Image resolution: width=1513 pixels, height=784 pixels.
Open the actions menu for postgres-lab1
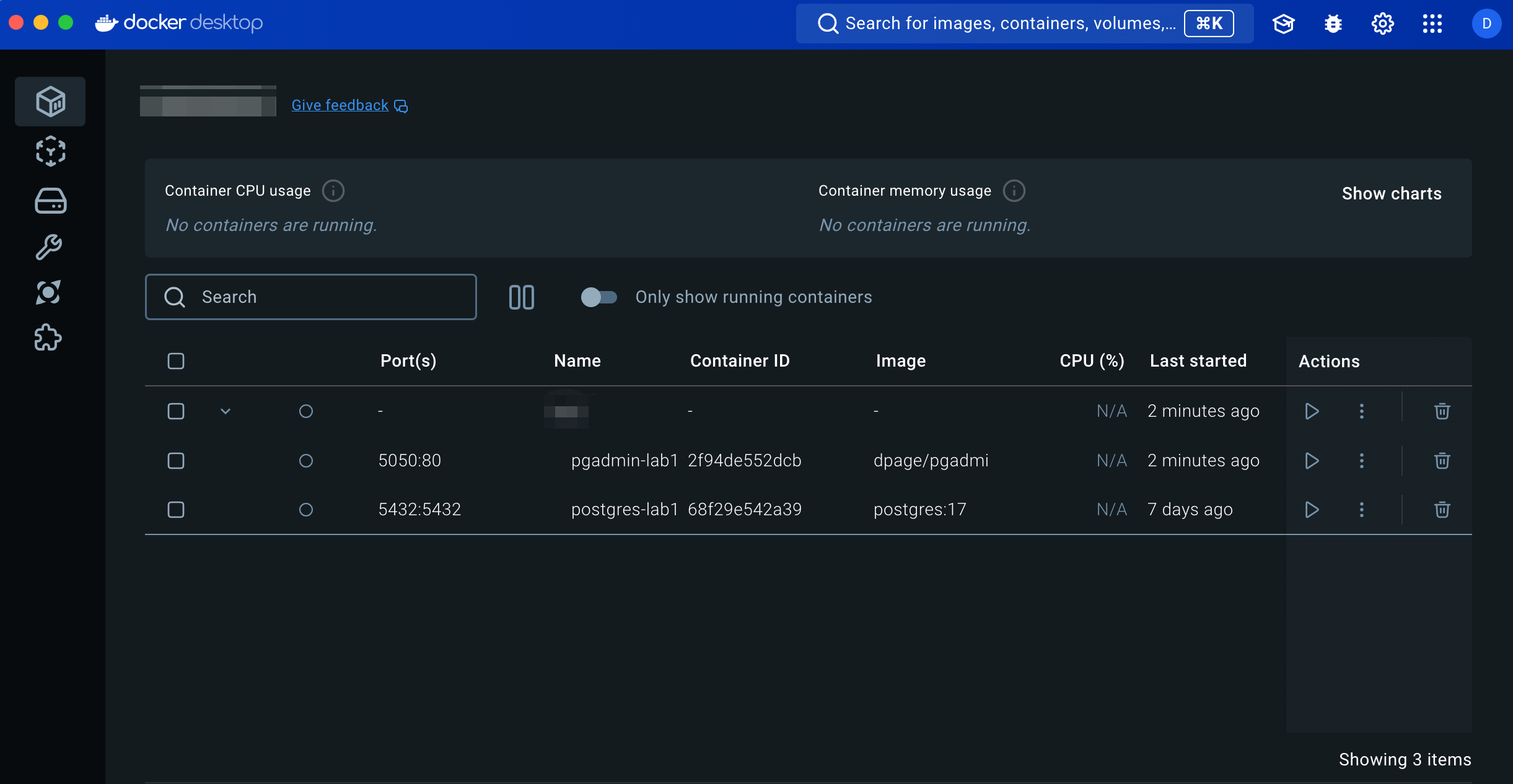tap(1361, 510)
